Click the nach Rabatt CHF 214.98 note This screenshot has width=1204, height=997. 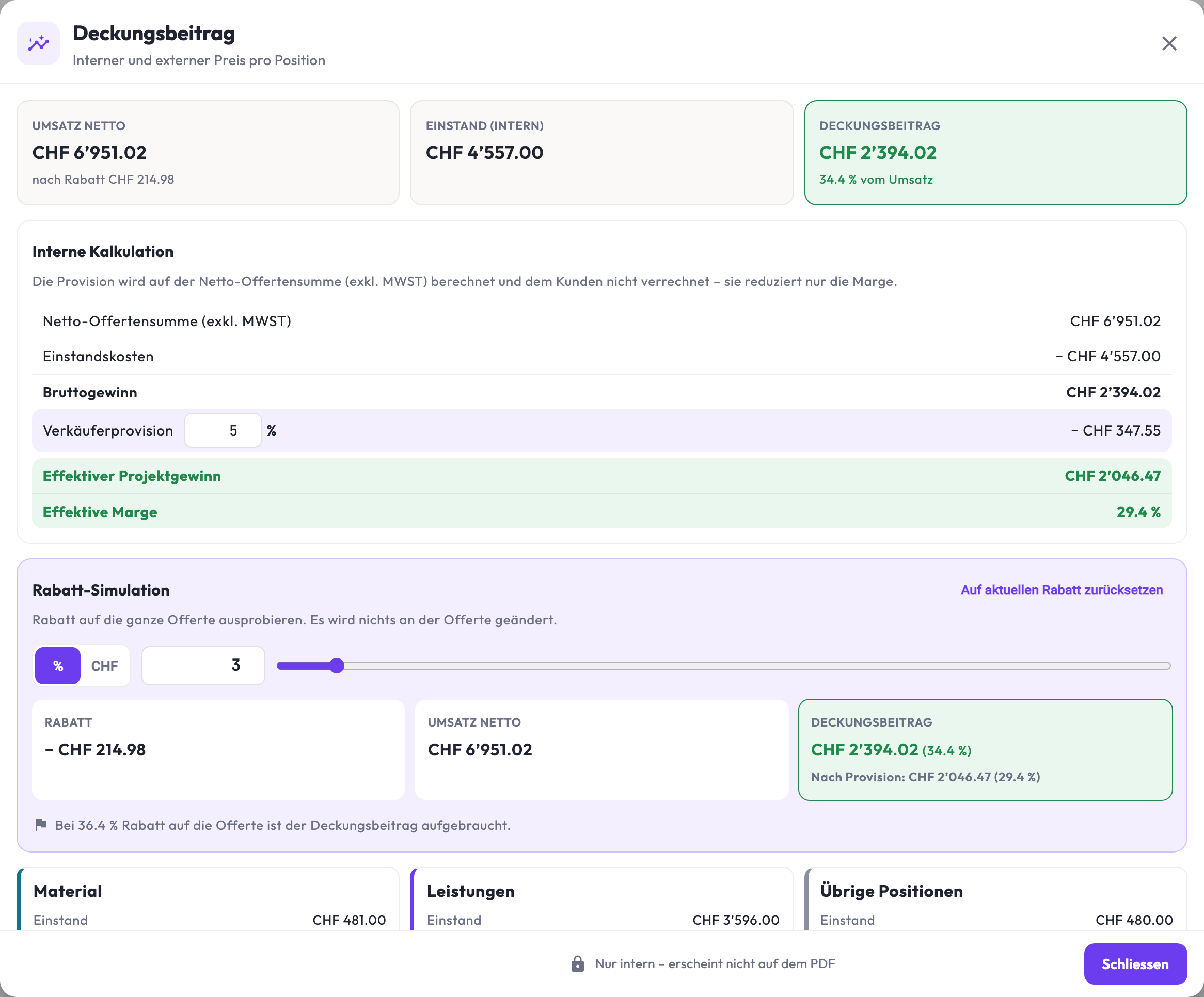[x=103, y=180]
